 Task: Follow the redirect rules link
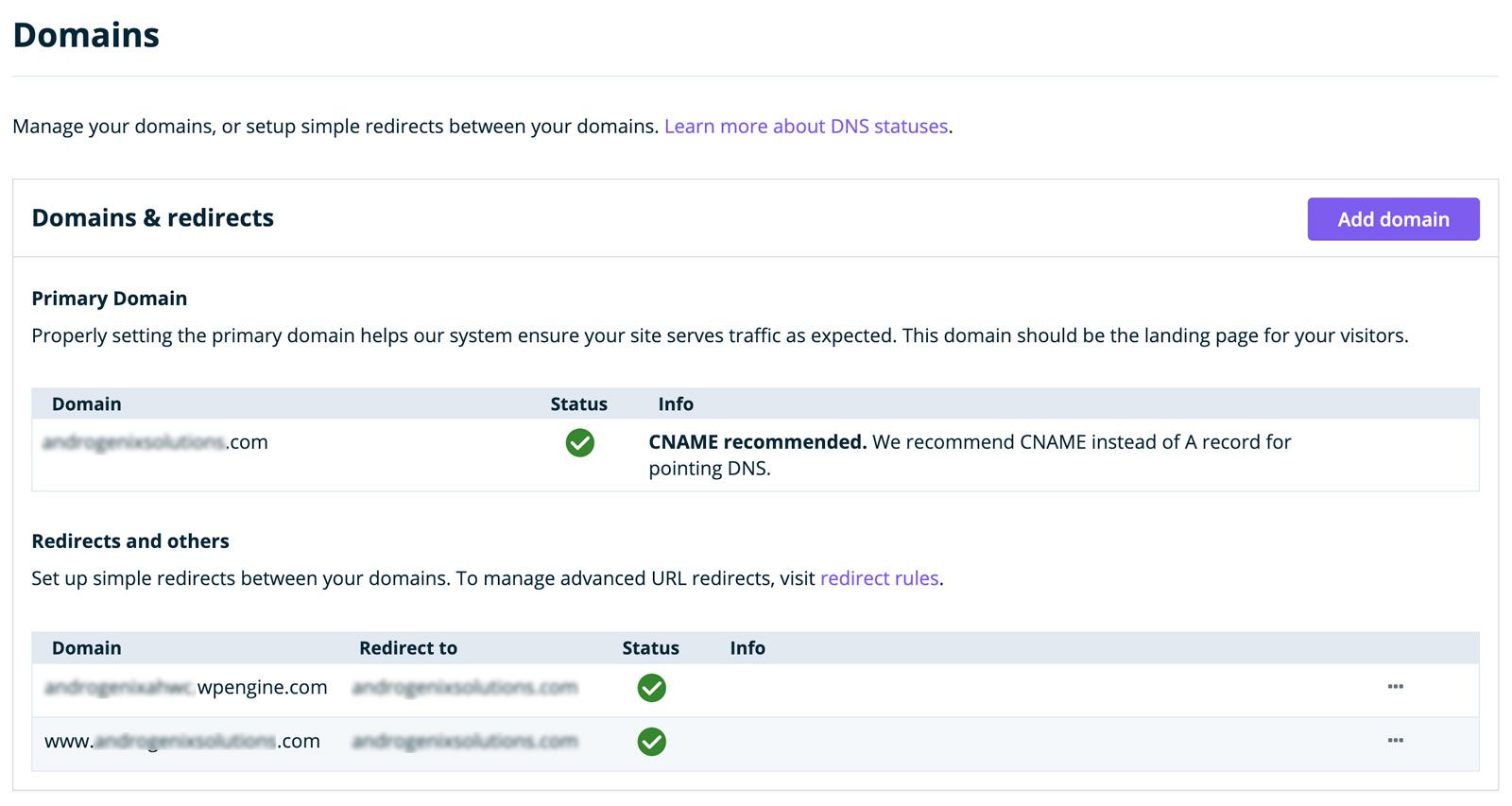pos(879,578)
